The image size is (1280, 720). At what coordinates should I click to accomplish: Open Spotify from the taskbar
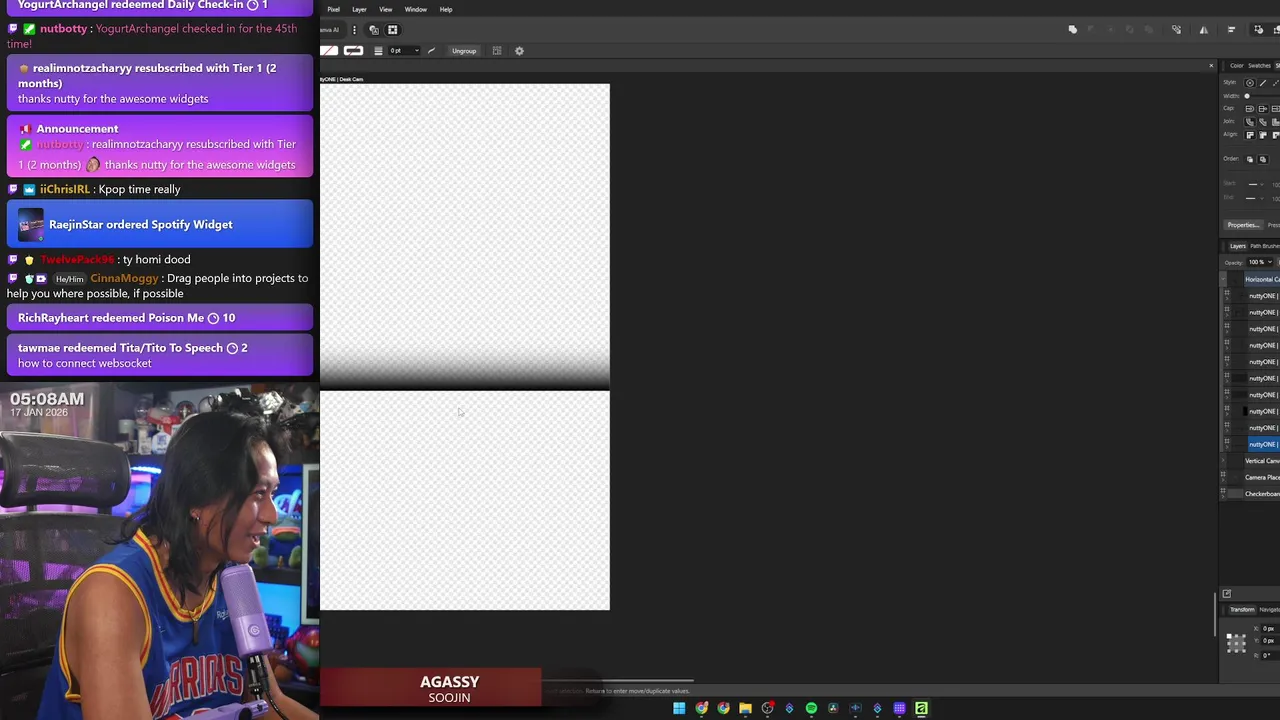pos(811,708)
